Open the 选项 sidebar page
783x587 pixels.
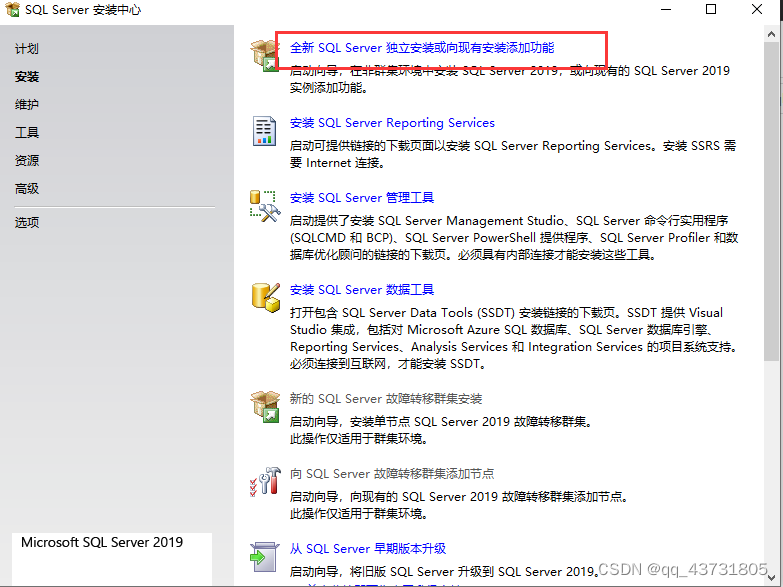coord(27,222)
